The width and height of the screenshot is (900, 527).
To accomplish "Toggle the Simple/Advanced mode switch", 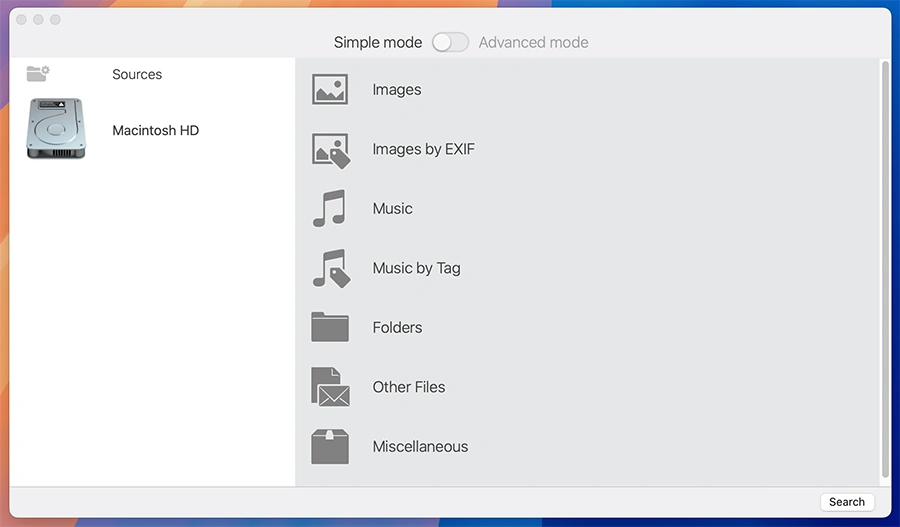I will point(450,43).
